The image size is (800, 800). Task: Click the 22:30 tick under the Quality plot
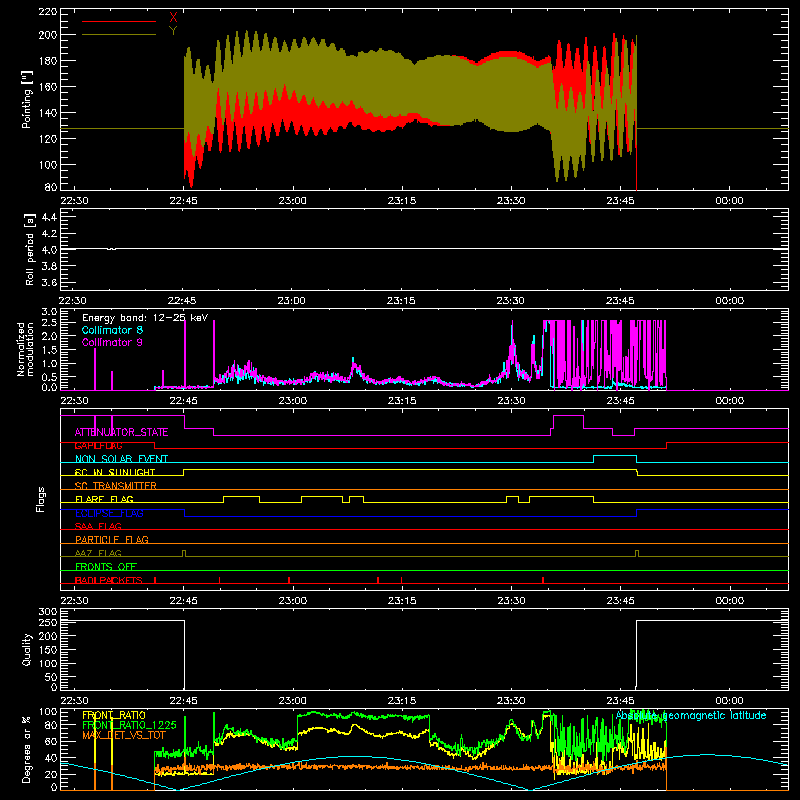point(74,701)
